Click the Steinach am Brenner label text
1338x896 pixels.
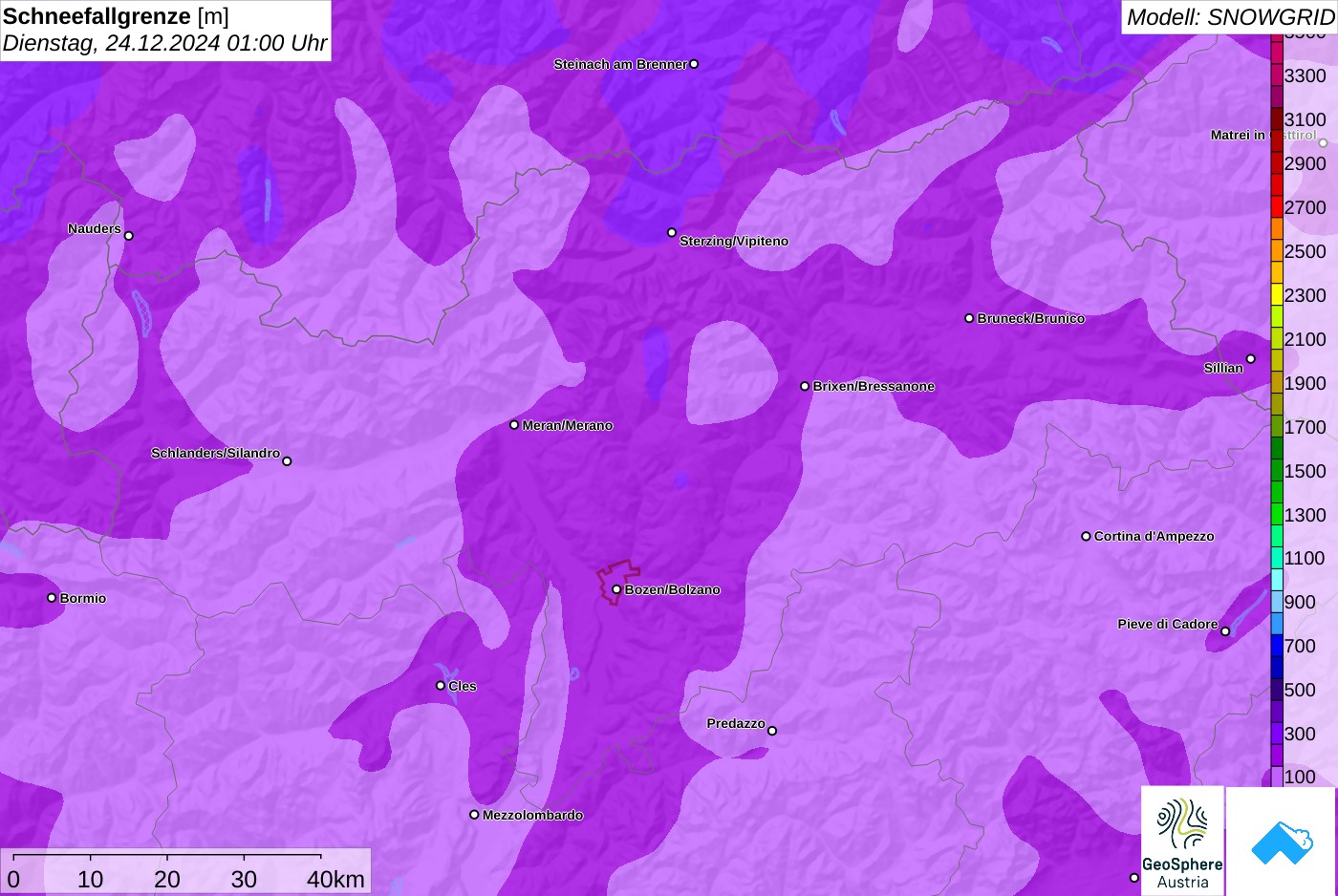tap(620, 64)
